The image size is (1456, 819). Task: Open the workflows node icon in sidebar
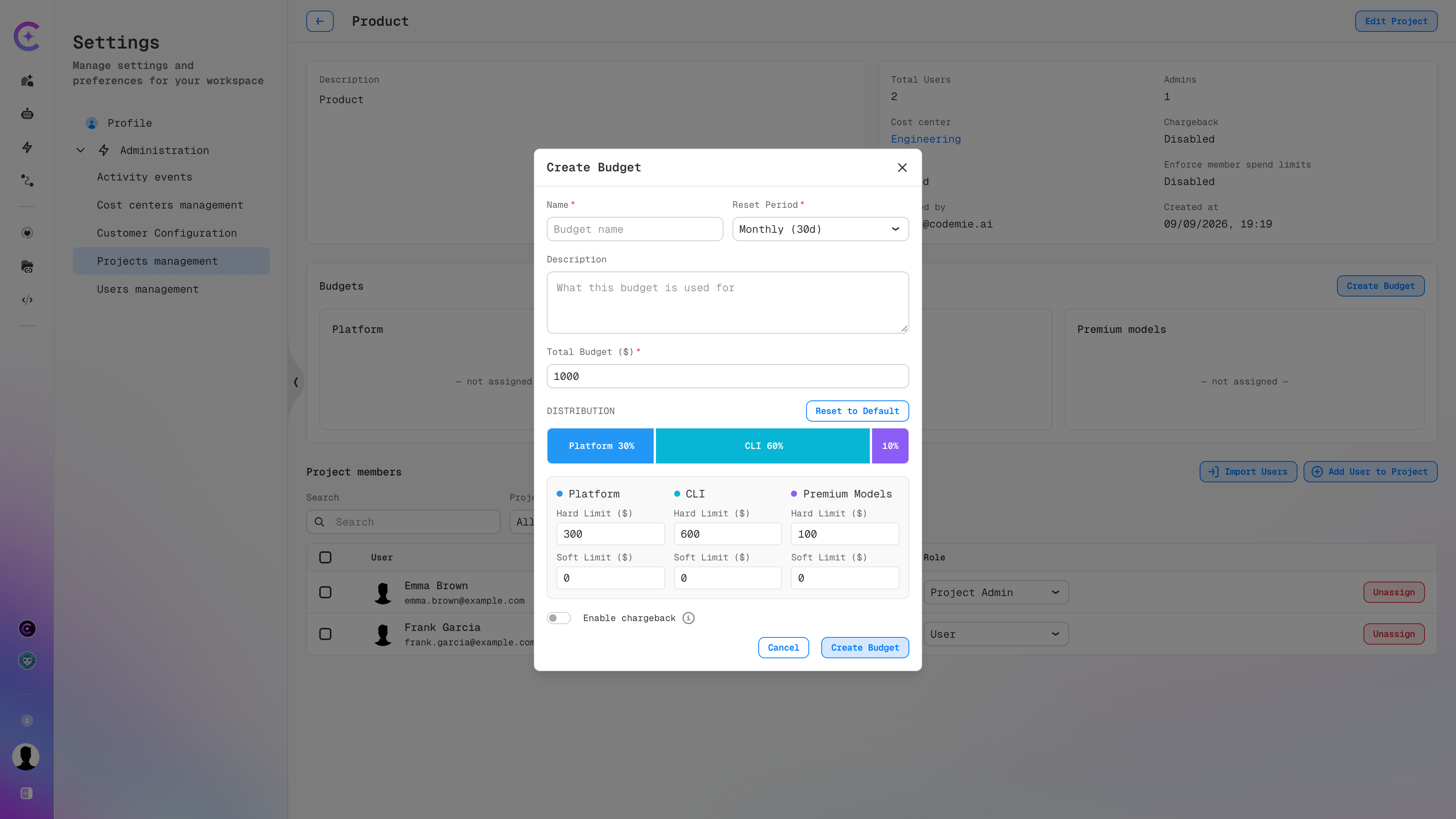coord(27,180)
